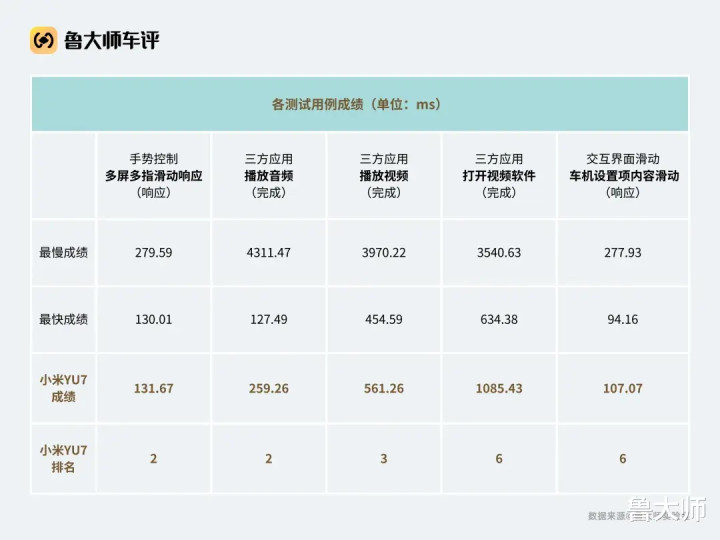Click the 小米YU7 score 131.67
Viewport: 720px width, 540px height.
point(154,388)
